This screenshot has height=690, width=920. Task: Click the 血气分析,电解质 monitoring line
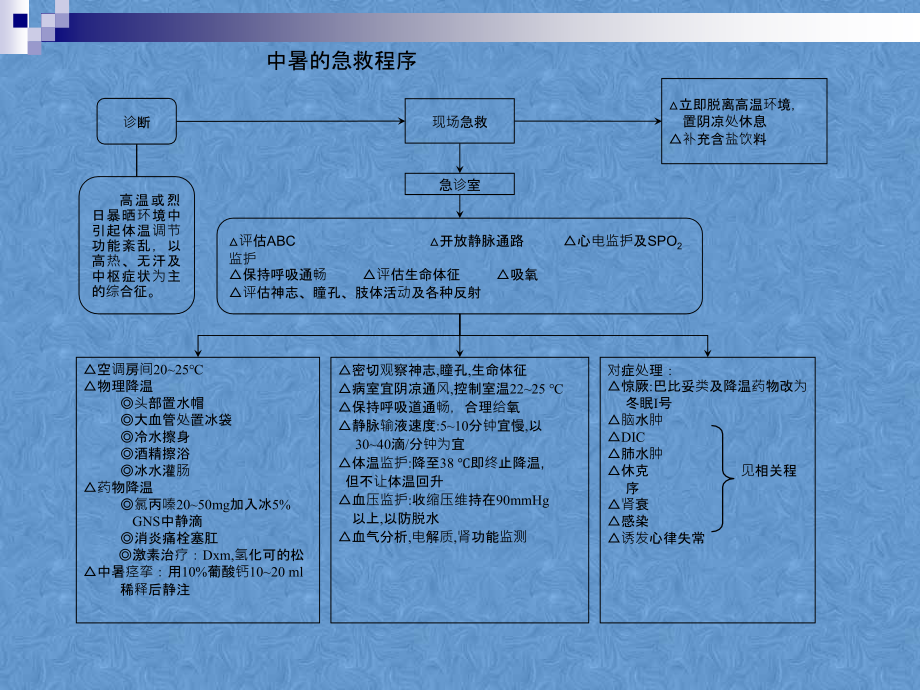click(x=433, y=537)
